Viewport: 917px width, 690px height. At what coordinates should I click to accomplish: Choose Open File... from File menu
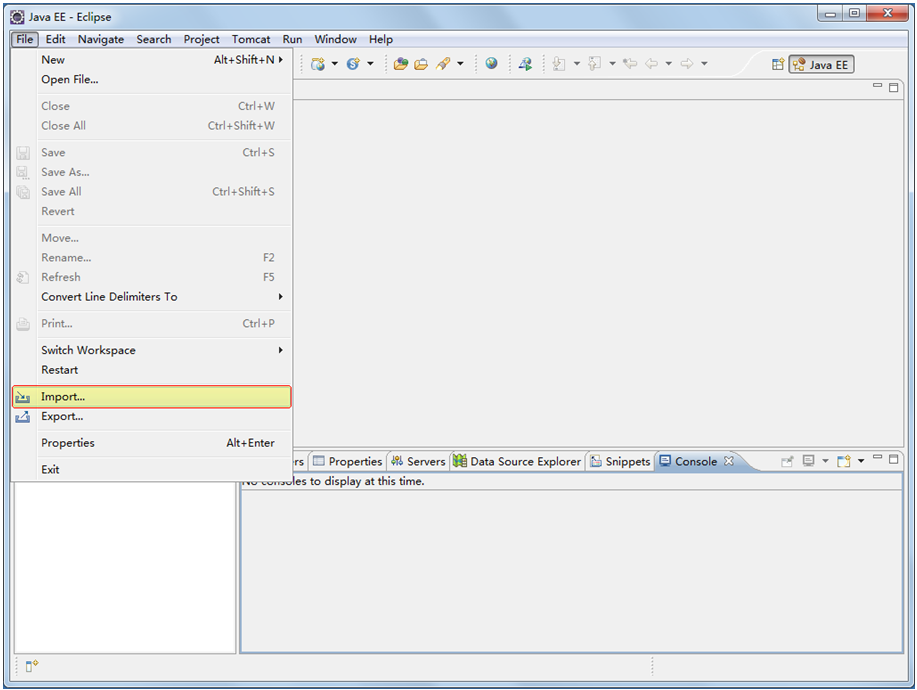tap(151, 80)
